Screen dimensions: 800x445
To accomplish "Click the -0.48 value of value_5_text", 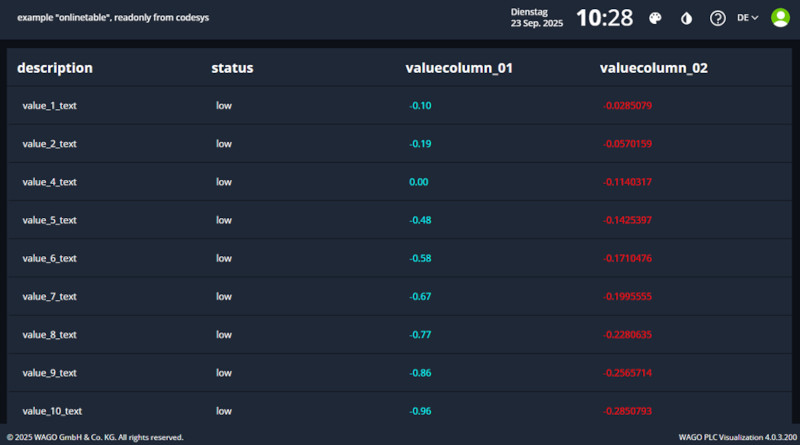I will click(x=420, y=220).
